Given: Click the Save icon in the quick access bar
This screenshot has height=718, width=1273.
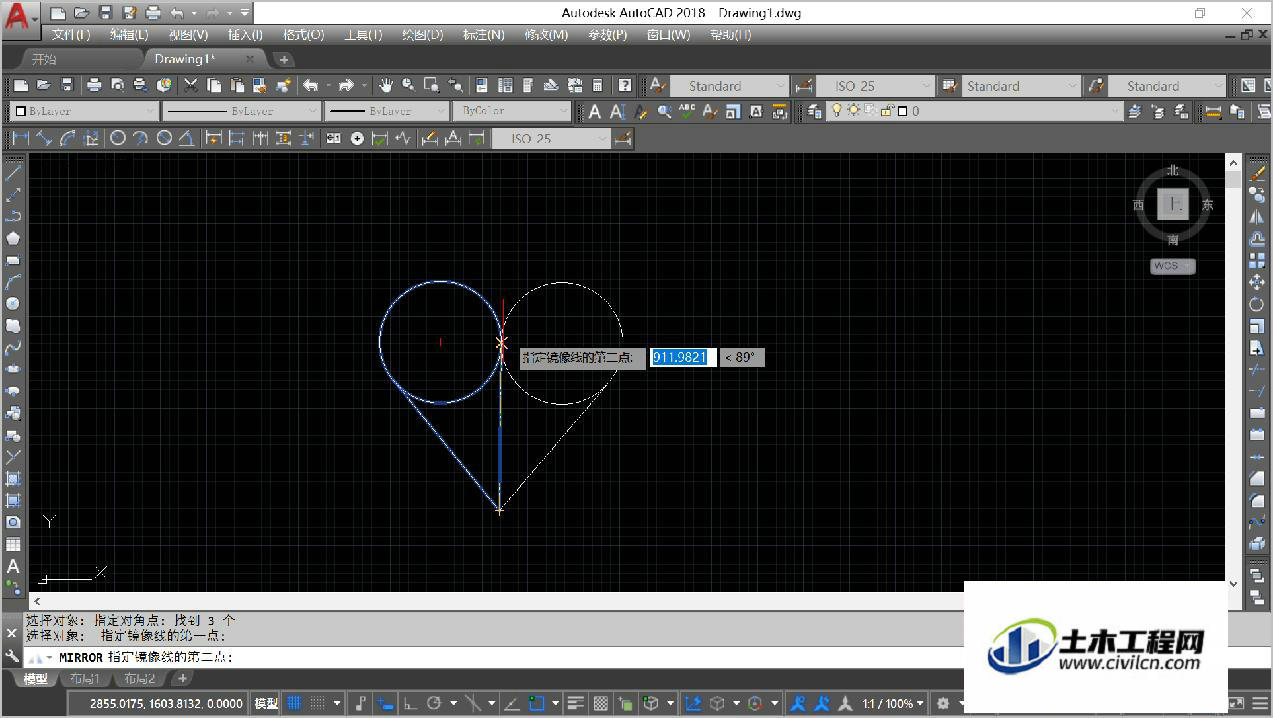Looking at the screenshot, I should click(x=105, y=13).
